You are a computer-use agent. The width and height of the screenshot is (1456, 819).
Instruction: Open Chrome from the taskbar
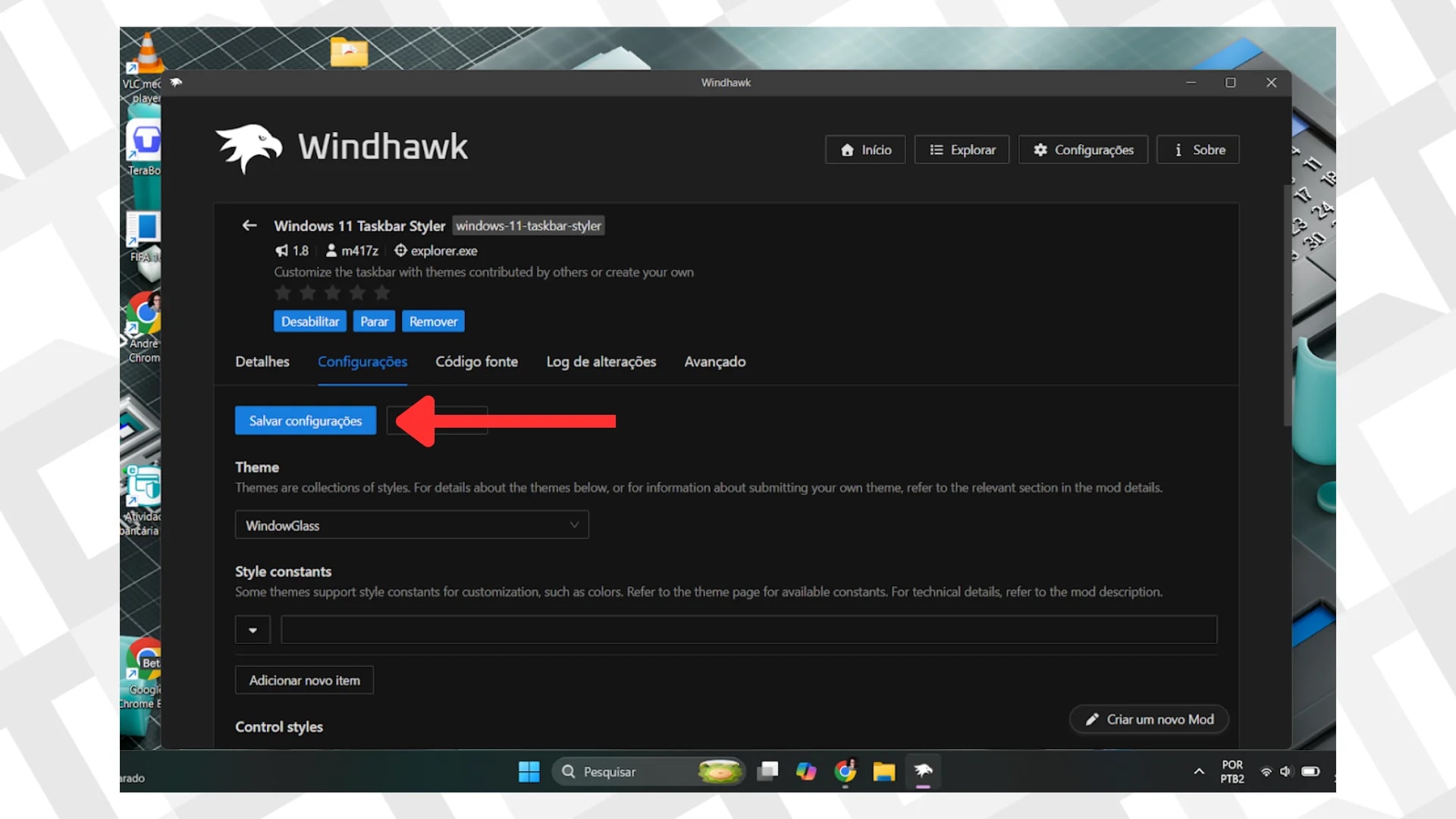click(x=845, y=772)
